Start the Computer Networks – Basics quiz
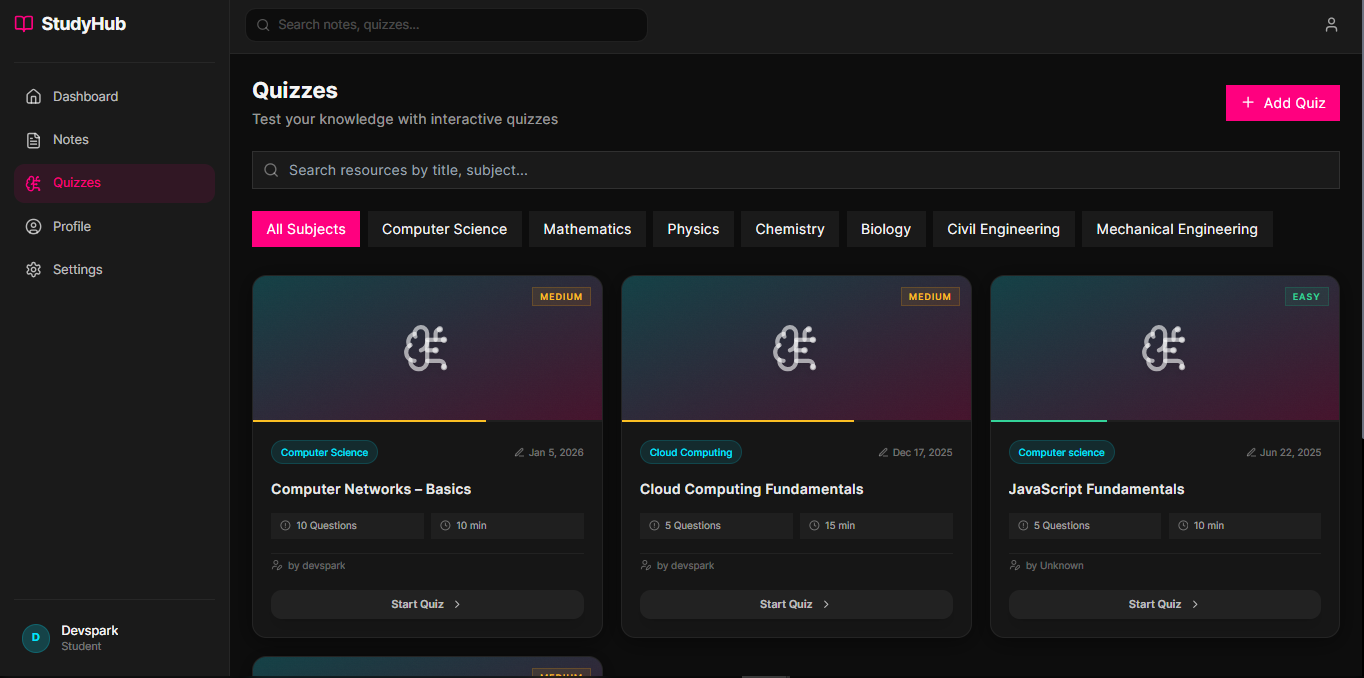Screen dimensions: 1364x678 pos(427,604)
